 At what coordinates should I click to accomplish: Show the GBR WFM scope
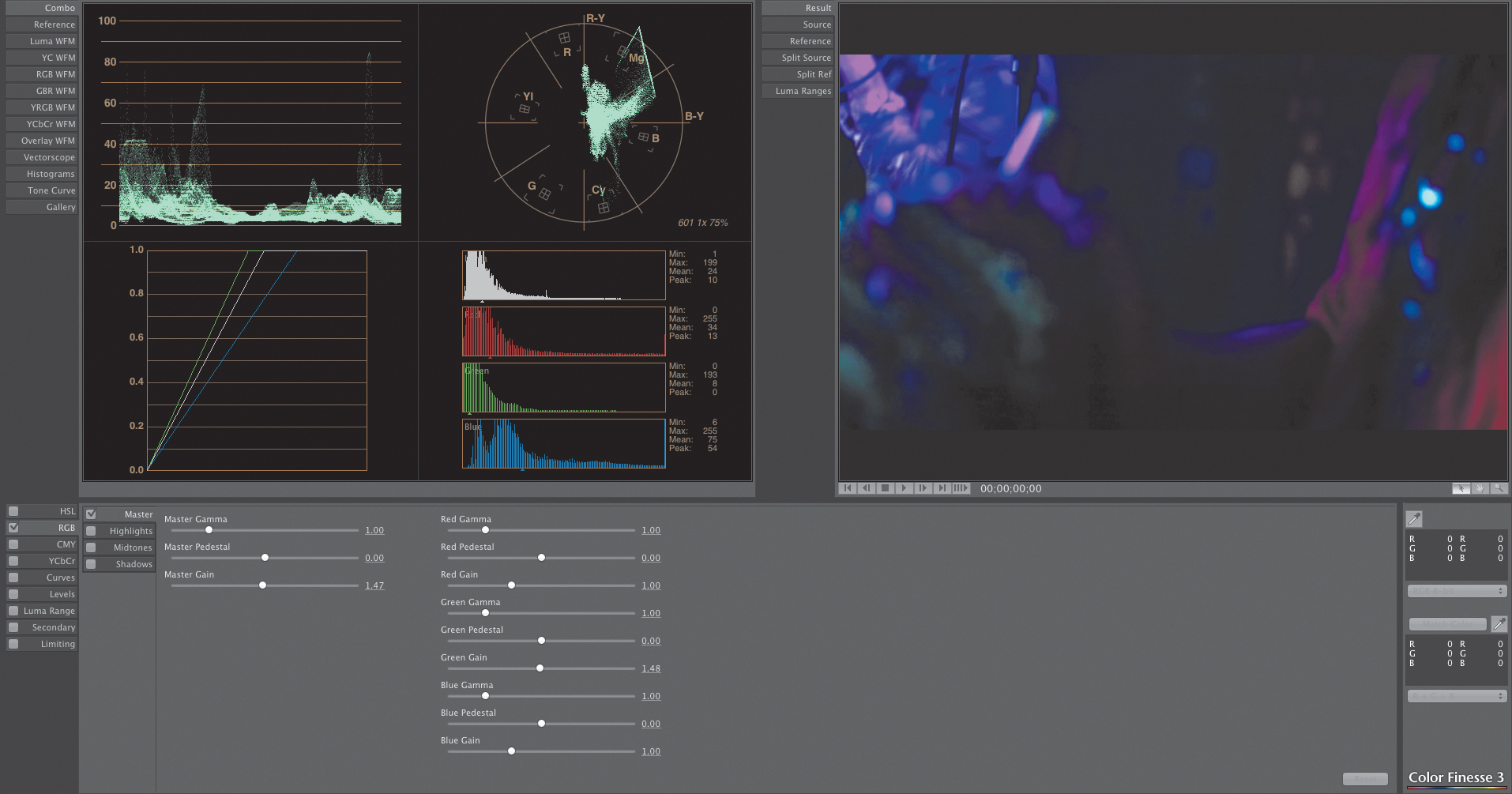[42, 91]
